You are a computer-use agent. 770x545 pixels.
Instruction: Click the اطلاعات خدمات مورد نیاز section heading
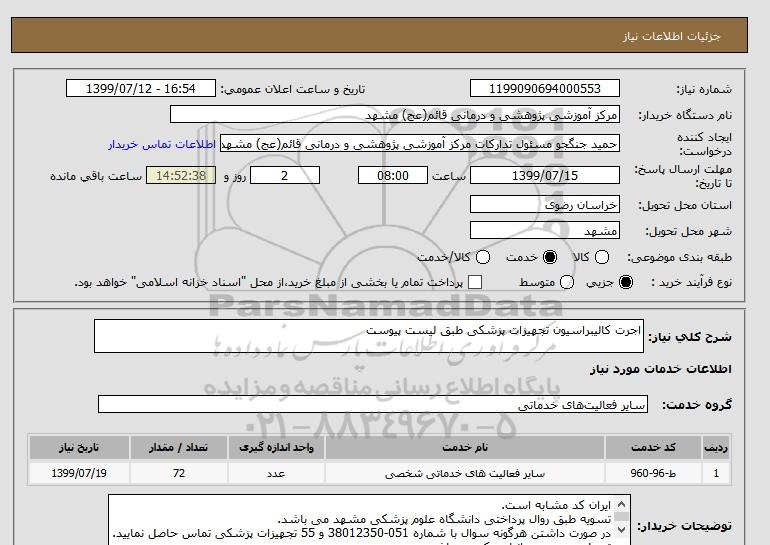point(660,369)
